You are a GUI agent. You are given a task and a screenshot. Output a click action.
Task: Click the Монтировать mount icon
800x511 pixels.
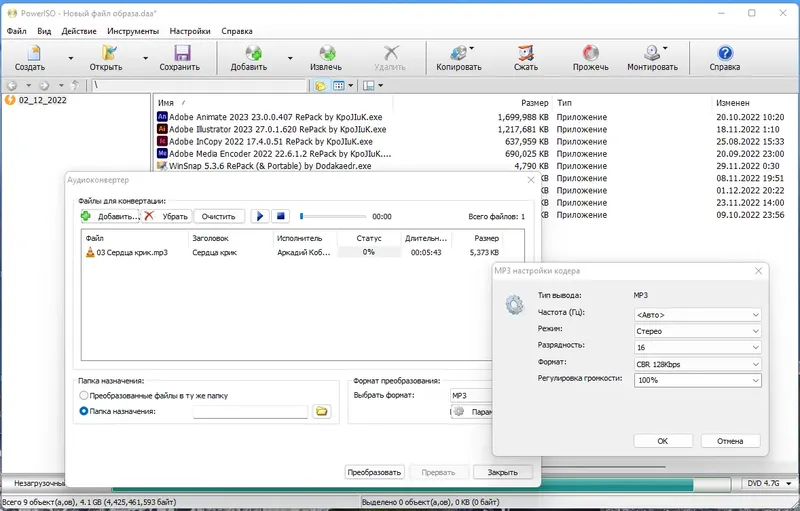[x=652, y=53]
